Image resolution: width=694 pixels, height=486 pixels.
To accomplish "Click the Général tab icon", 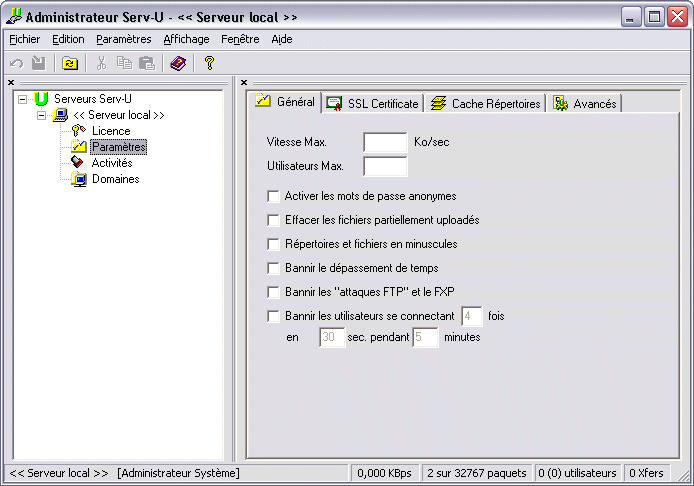I will pyautogui.click(x=263, y=101).
